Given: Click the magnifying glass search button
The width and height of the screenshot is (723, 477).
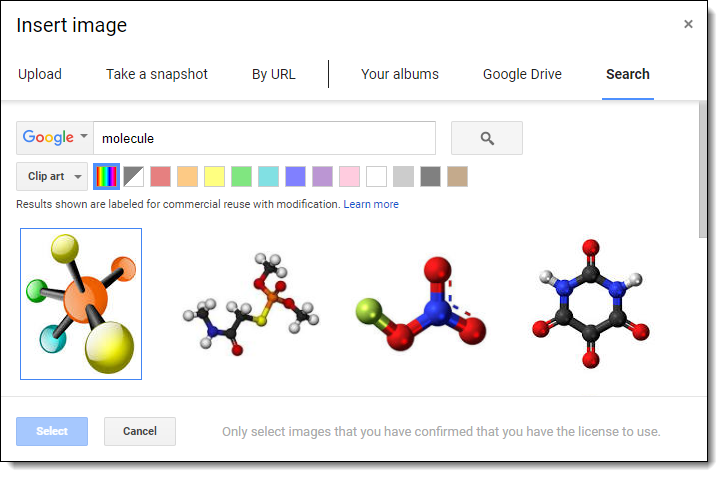Looking at the screenshot, I should (486, 138).
